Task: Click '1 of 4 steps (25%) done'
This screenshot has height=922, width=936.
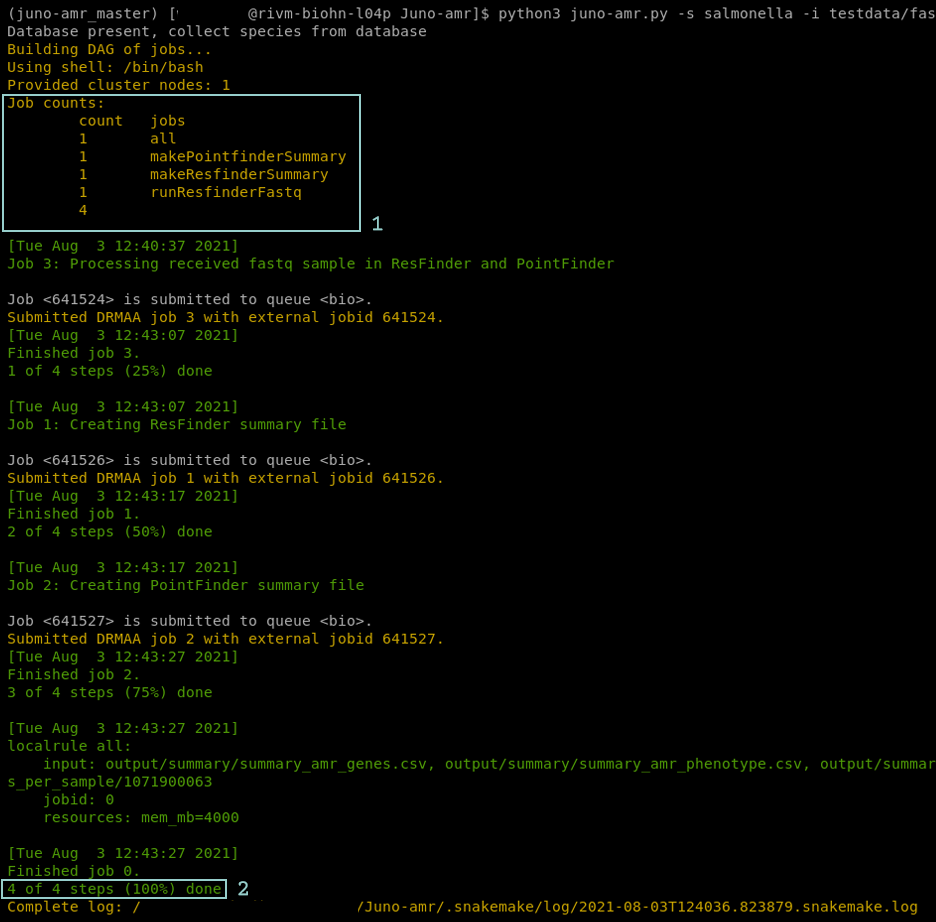Action: pyautogui.click(x=110, y=371)
